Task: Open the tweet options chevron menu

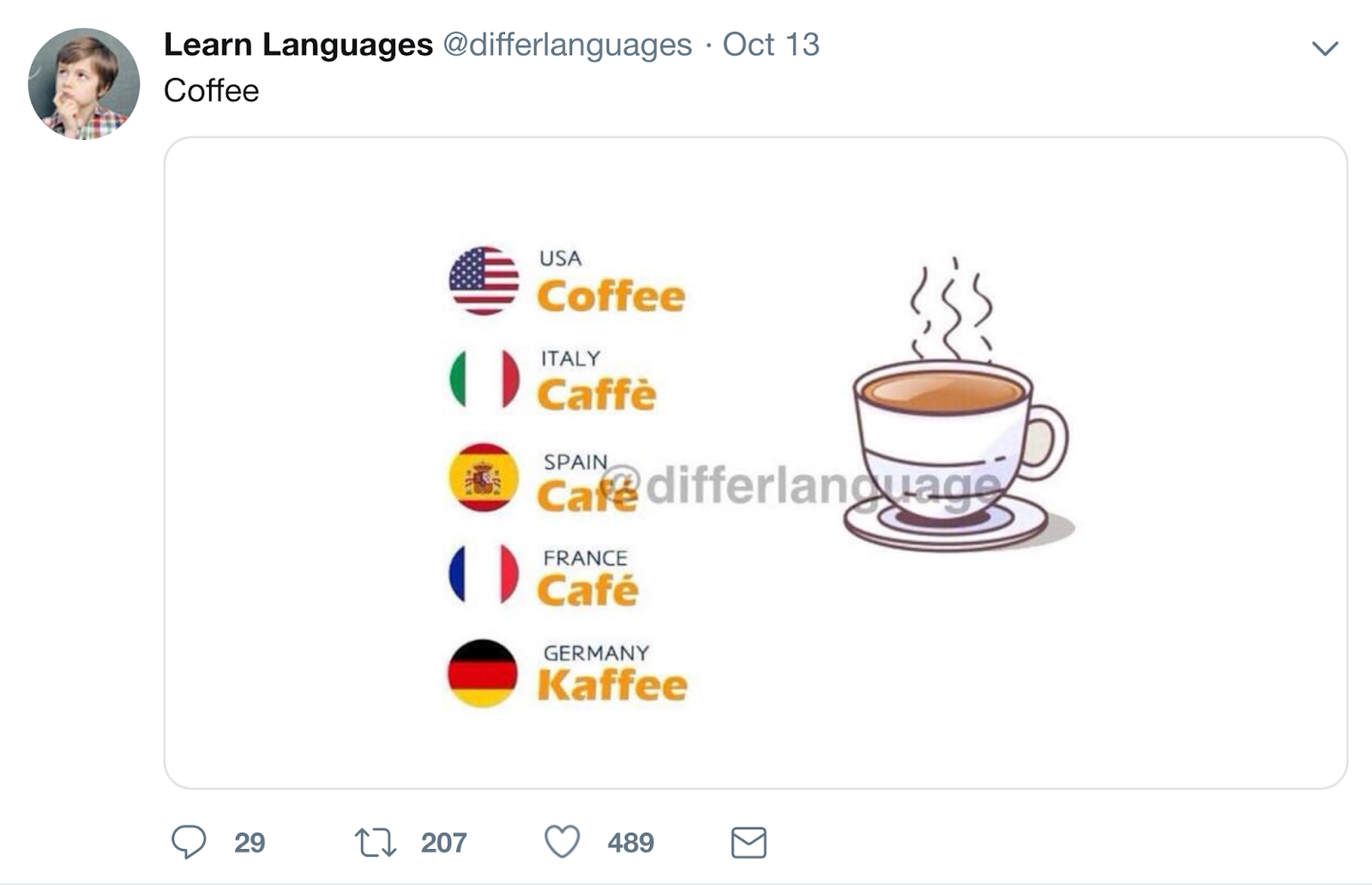Action: coord(1325,48)
